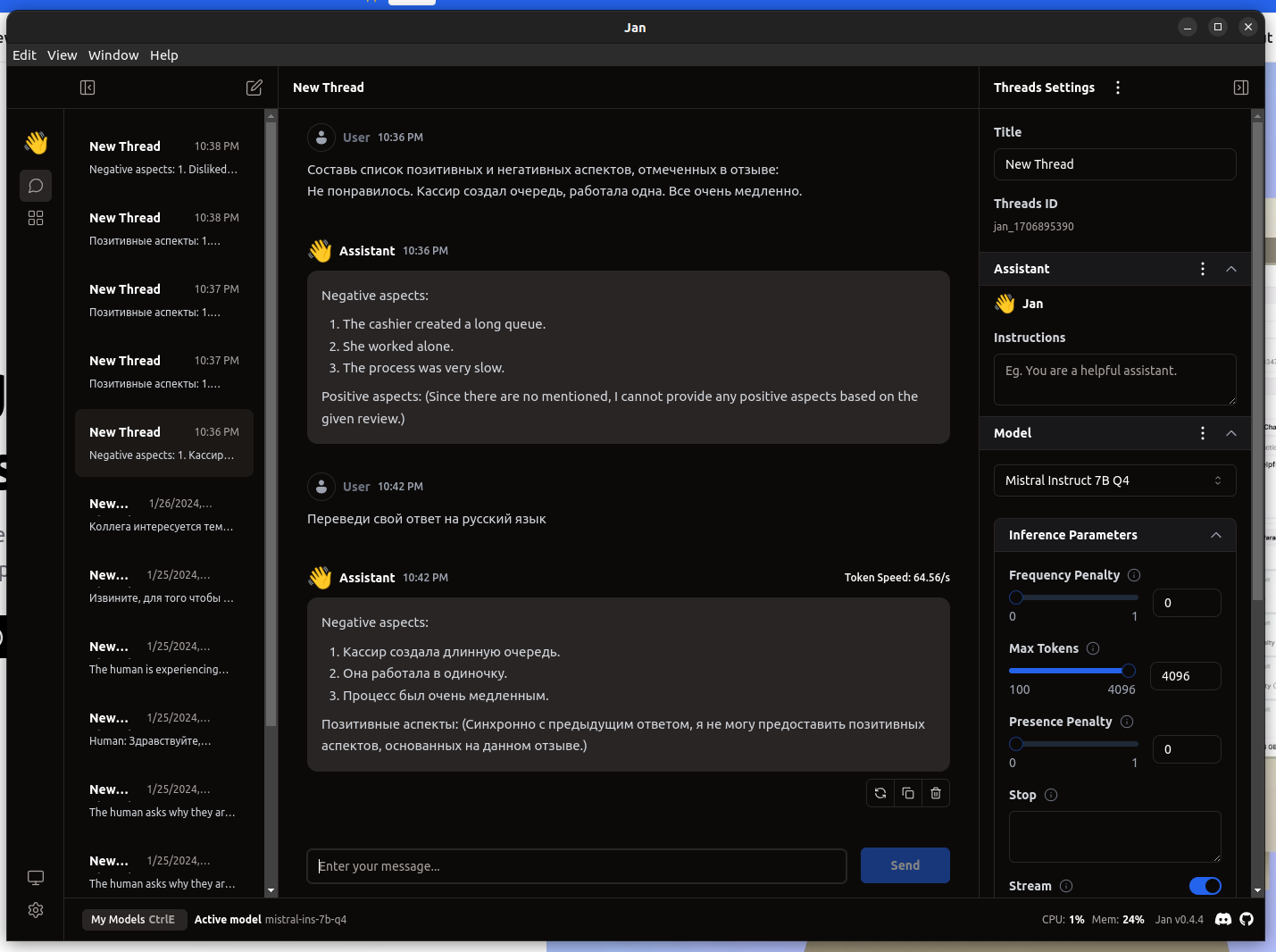Open thread beginning Human: Здравствуйте

164,729
